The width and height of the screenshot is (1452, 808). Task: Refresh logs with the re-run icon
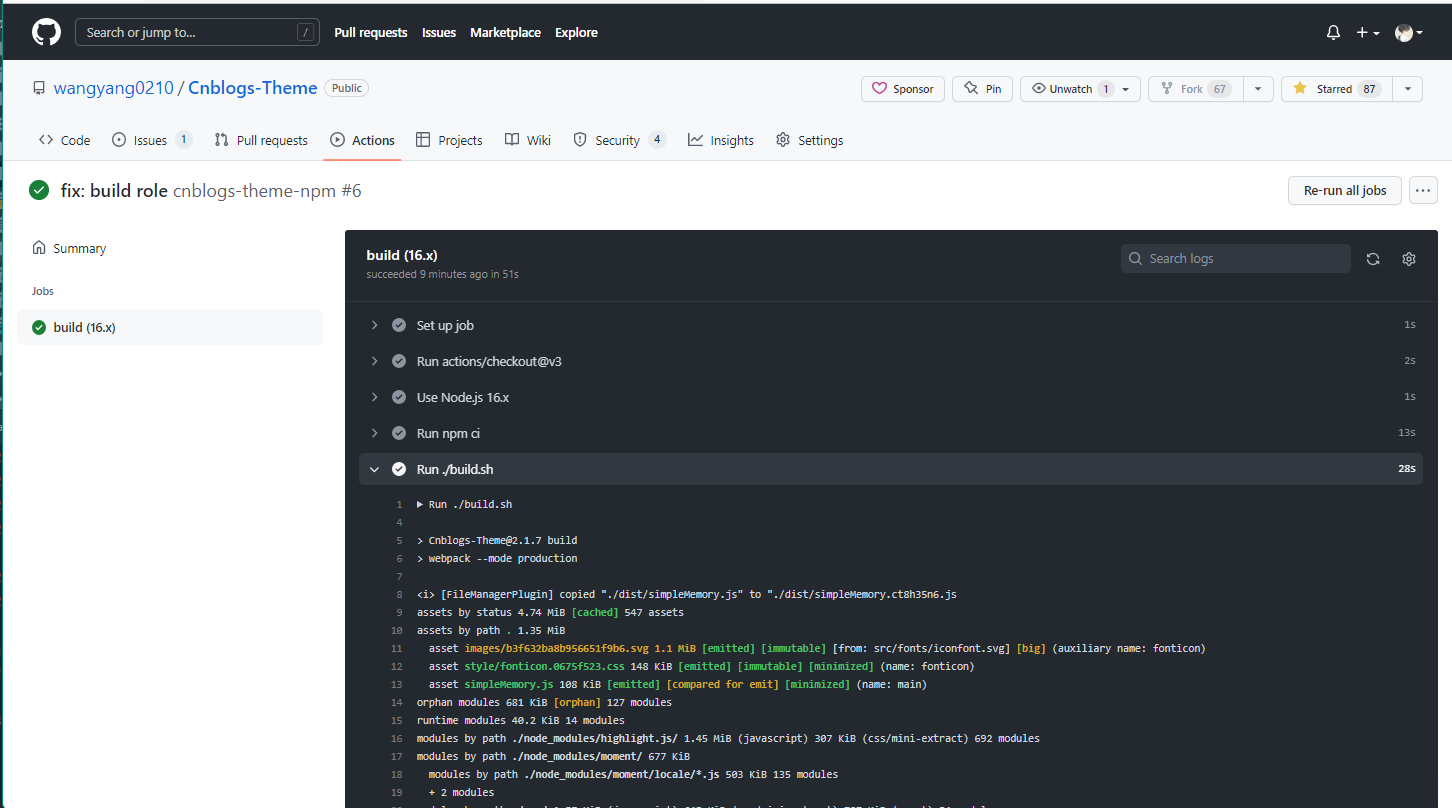click(1373, 259)
